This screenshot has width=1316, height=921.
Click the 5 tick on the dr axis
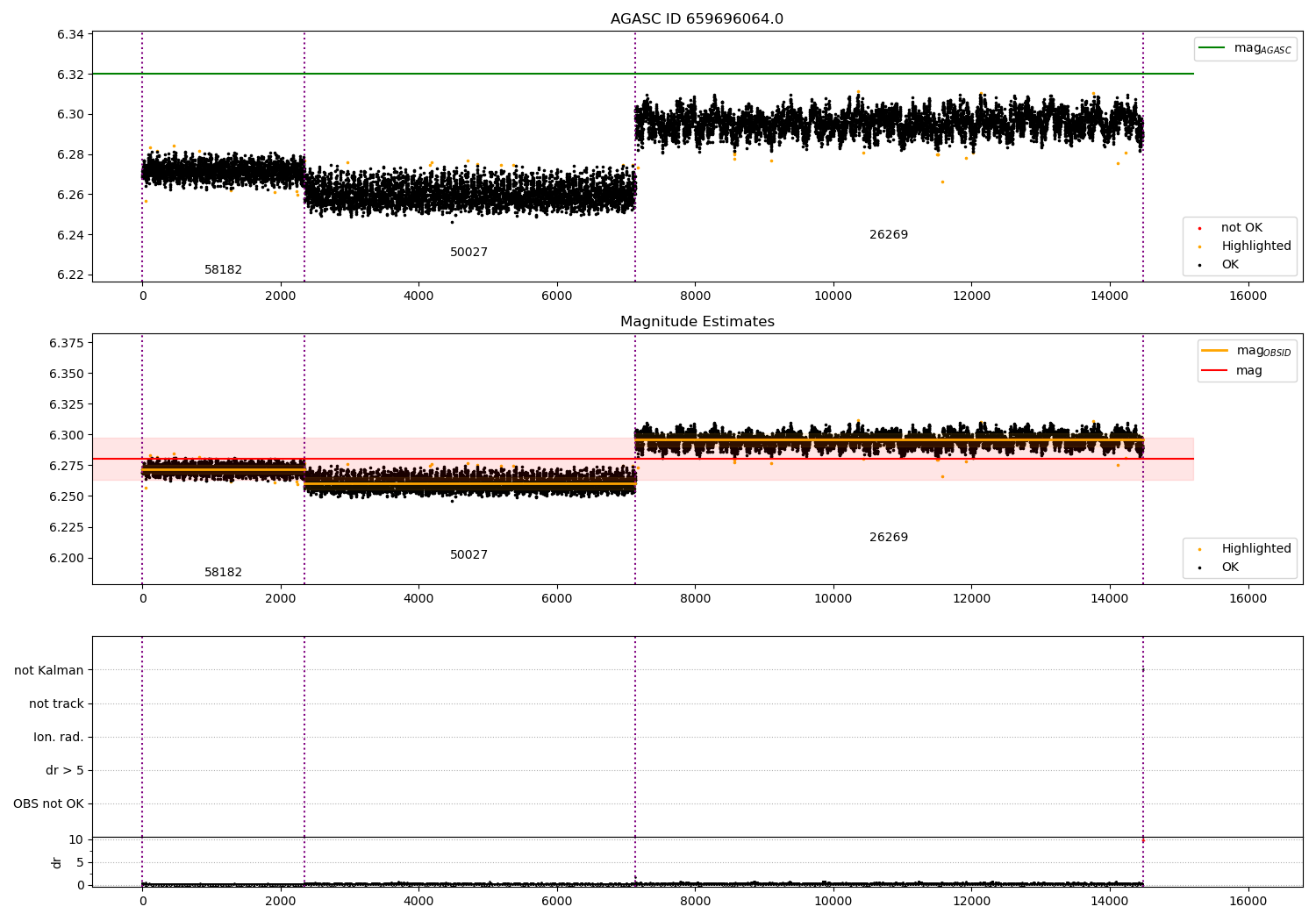(80, 862)
